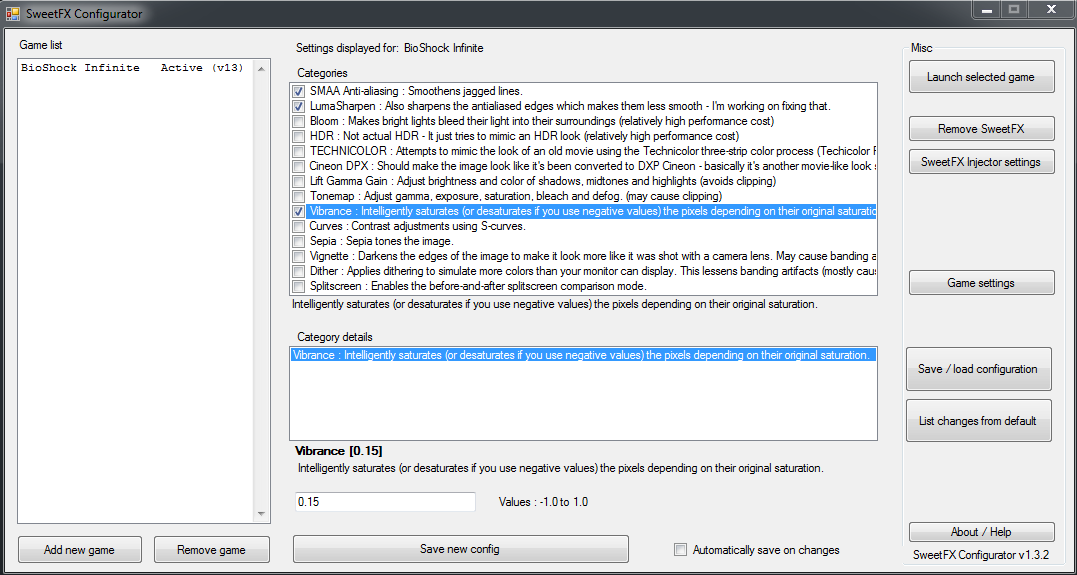Screen dimensions: 1077x575
Task: Click the Launch selected game button
Action: pyautogui.click(x=981, y=77)
